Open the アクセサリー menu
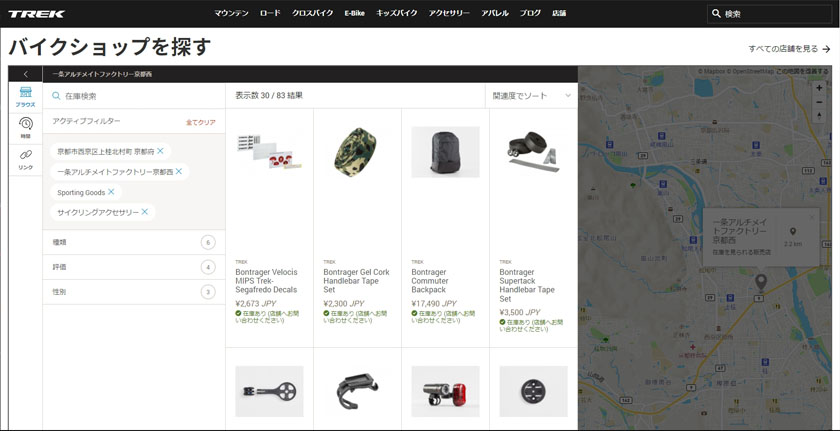The image size is (840, 431). click(449, 13)
